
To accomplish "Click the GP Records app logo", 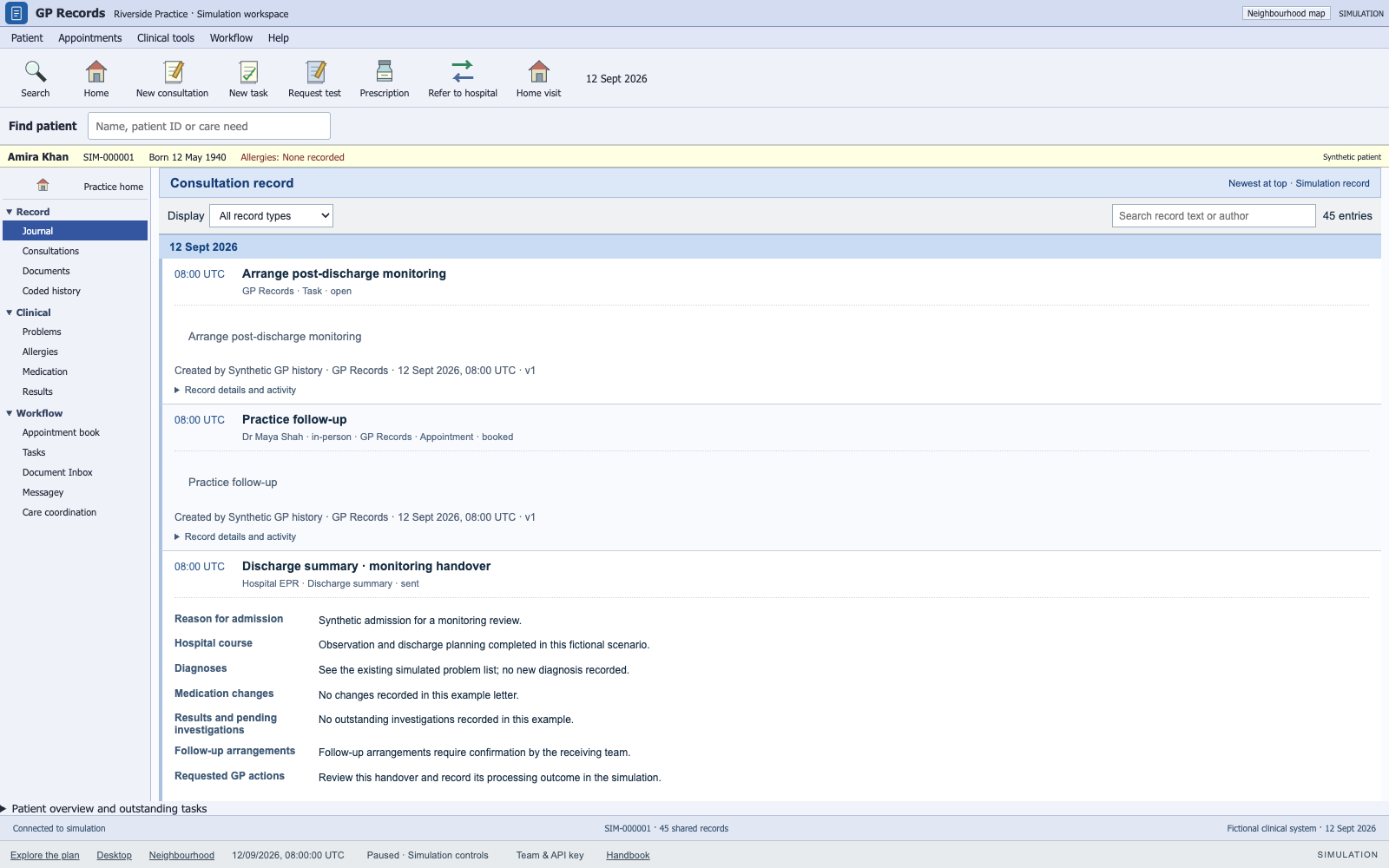I will click(16, 13).
